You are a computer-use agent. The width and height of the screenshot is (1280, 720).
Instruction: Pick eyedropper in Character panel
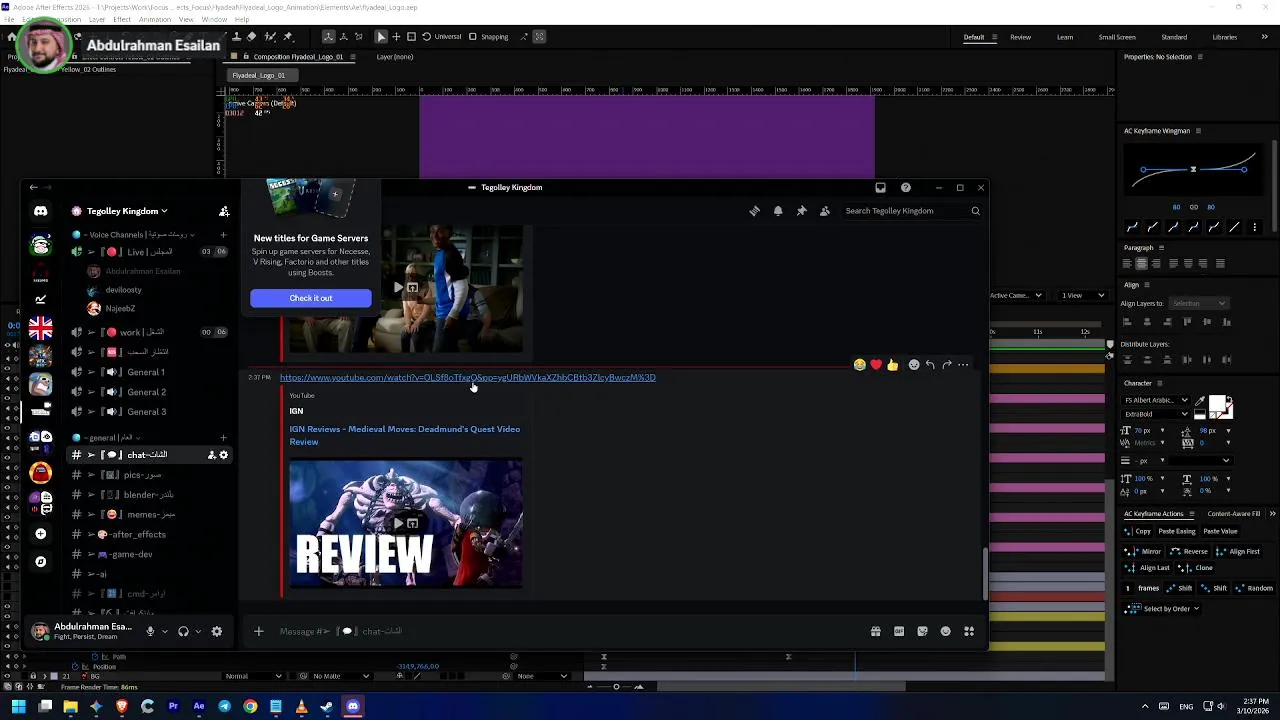click(x=1200, y=402)
